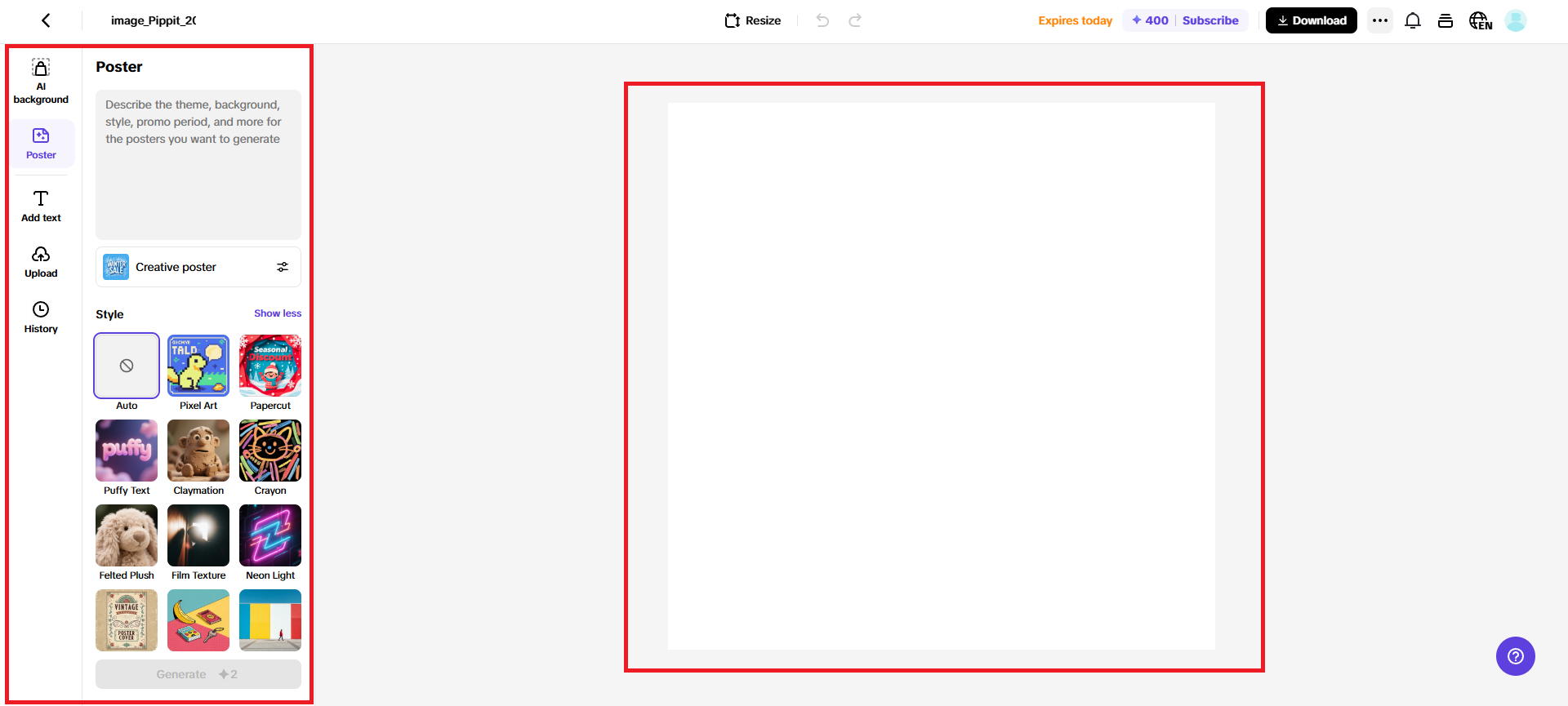Redo the last action

(x=855, y=20)
